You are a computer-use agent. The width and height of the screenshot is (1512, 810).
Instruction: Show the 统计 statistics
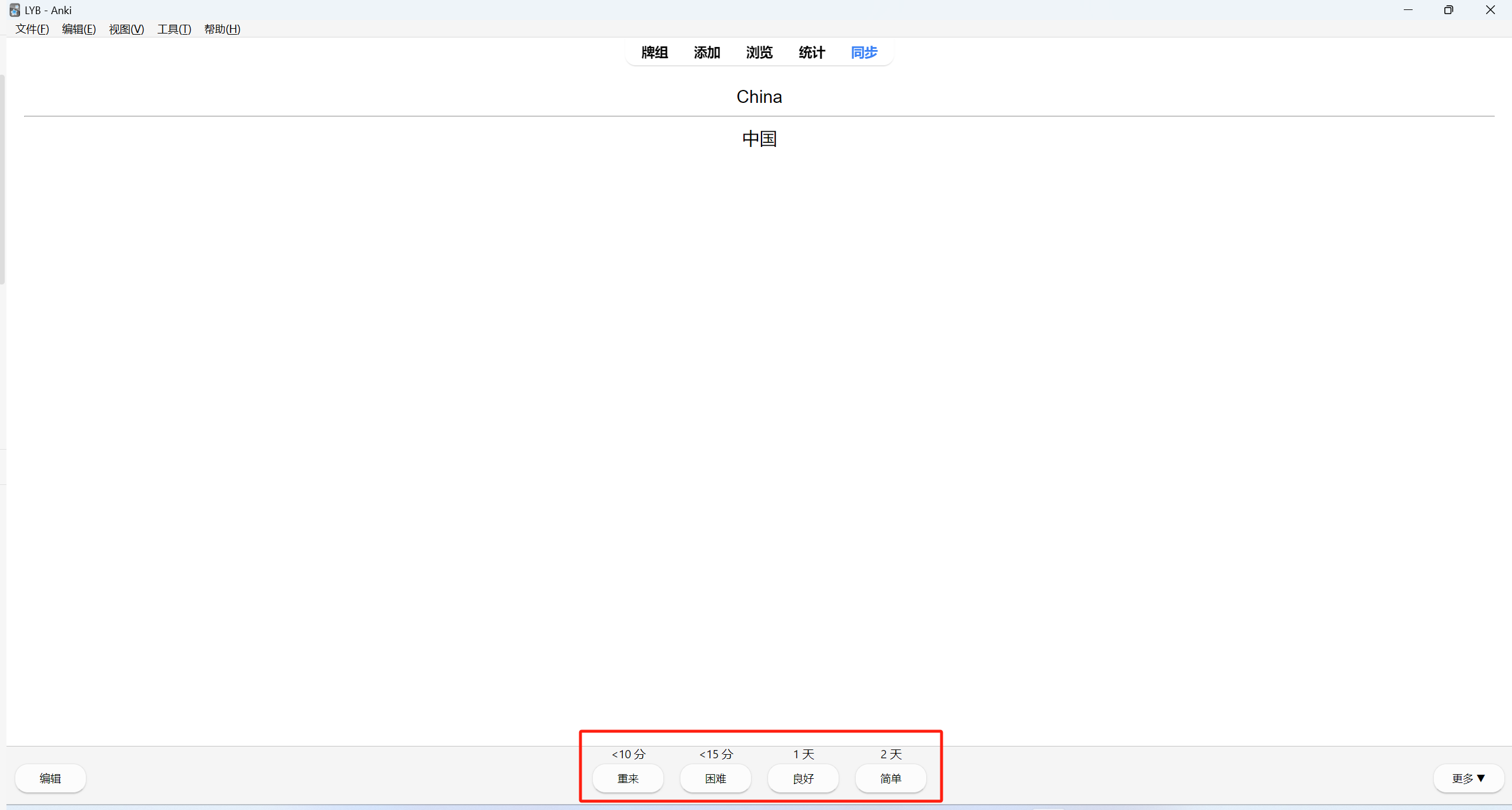pyautogui.click(x=812, y=52)
